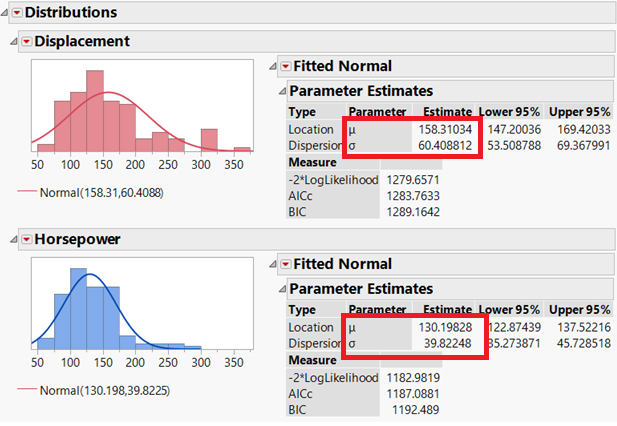Click Horsepower AICc value 1187.0881
Screen dimensions: 617x426
pyautogui.click(x=413, y=394)
